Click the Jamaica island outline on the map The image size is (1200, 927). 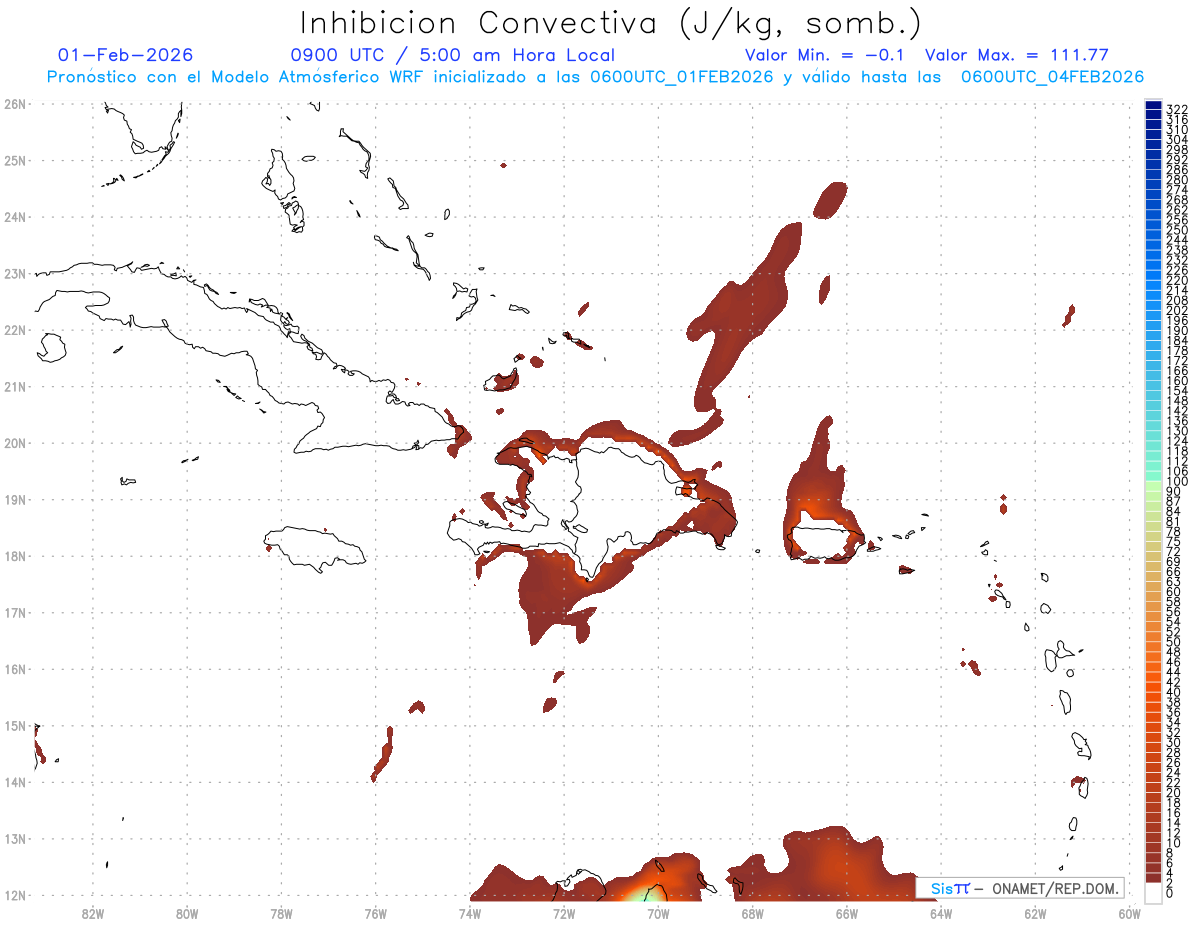click(314, 548)
